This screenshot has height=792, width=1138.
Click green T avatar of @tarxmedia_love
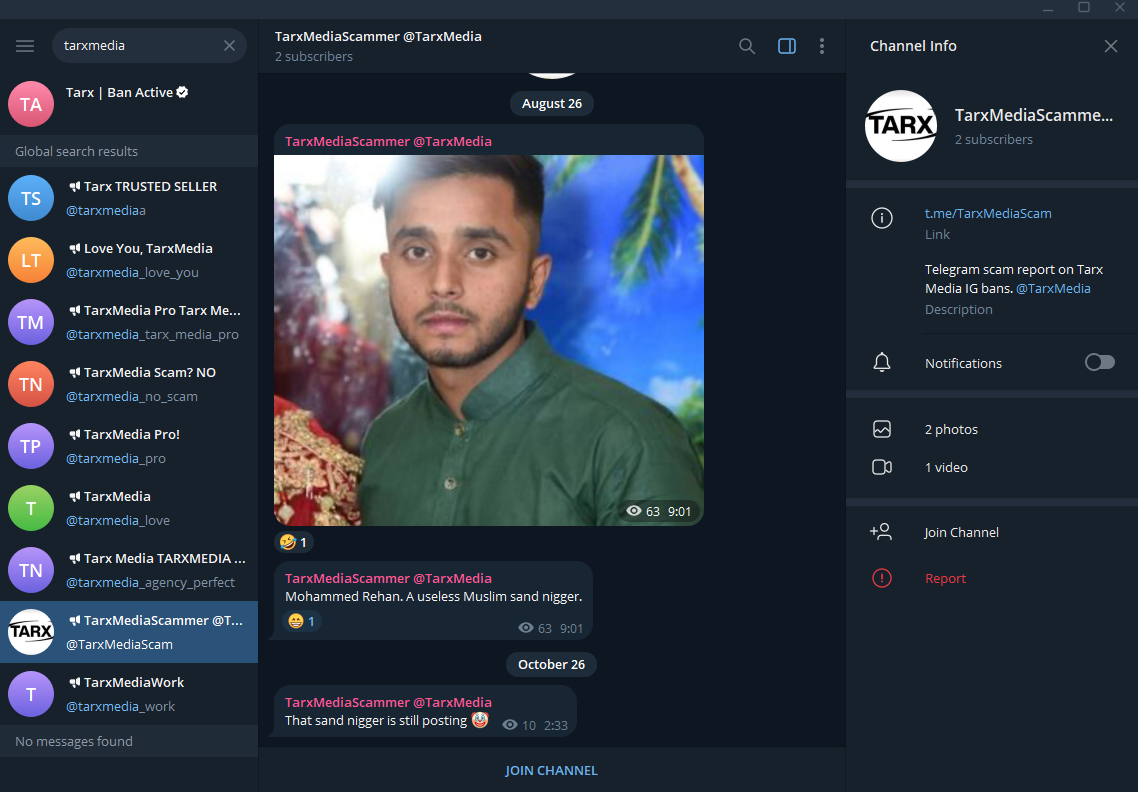click(x=31, y=508)
